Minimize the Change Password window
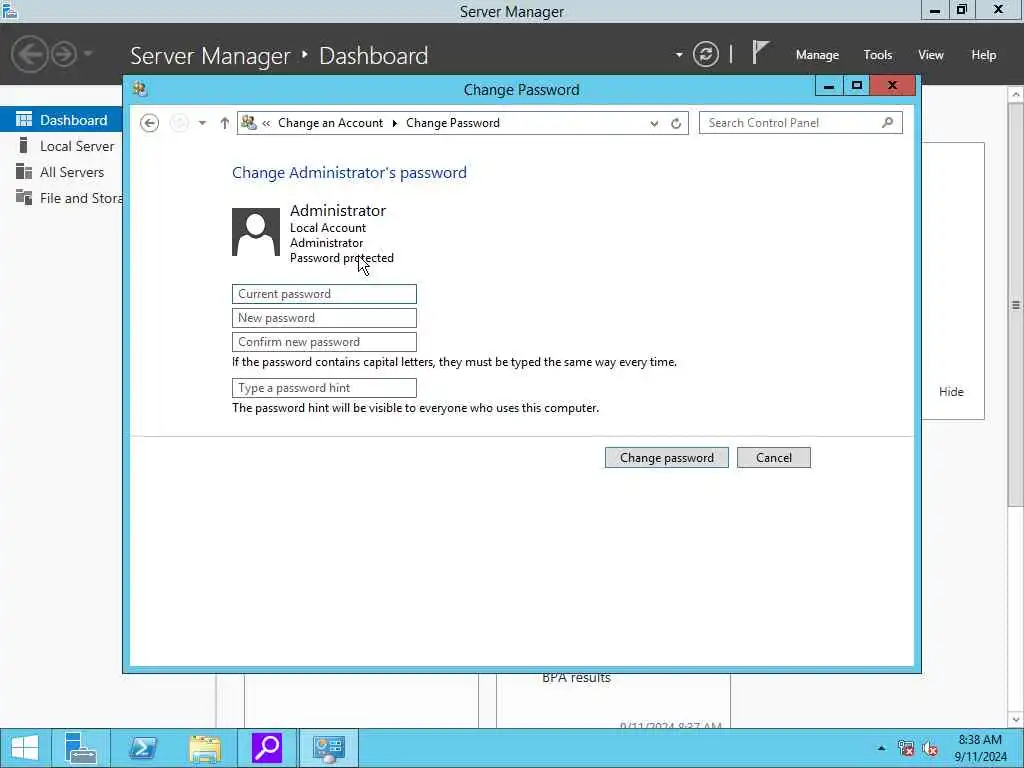The width and height of the screenshot is (1024, 768). pyautogui.click(x=829, y=86)
